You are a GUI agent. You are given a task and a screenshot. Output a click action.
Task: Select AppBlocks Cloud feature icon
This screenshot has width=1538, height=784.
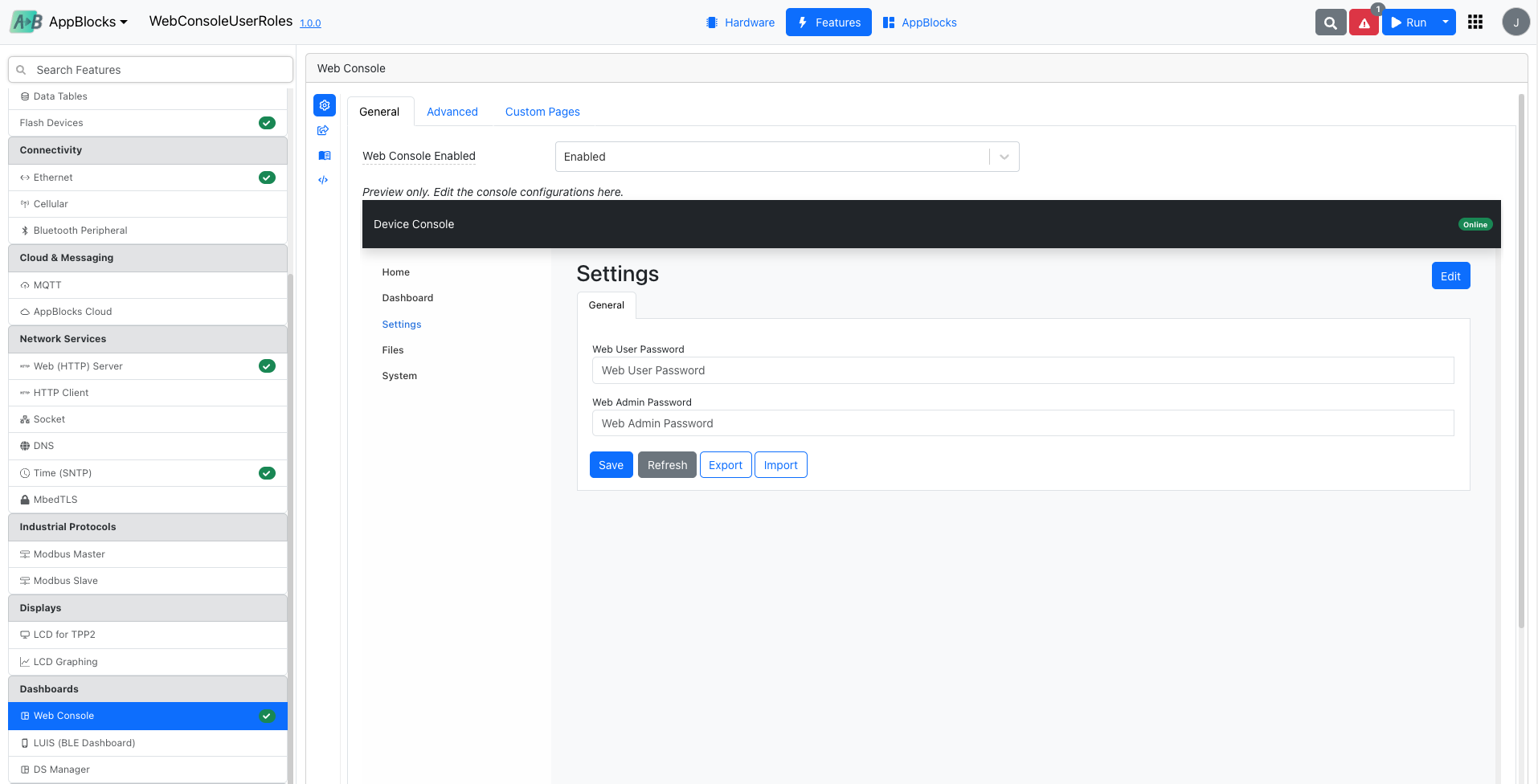(25, 312)
